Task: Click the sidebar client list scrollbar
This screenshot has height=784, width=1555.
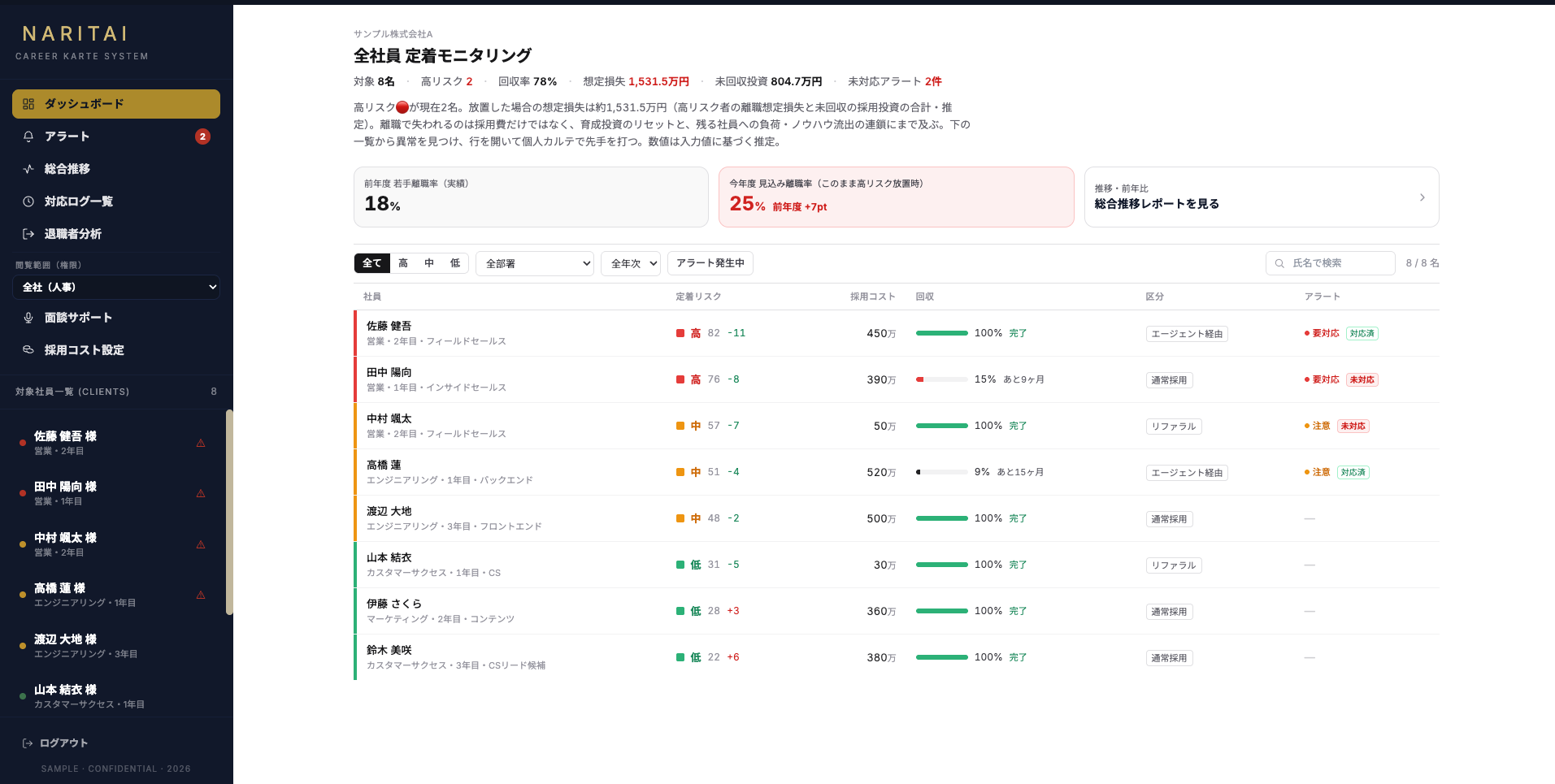Action: click(x=229, y=512)
